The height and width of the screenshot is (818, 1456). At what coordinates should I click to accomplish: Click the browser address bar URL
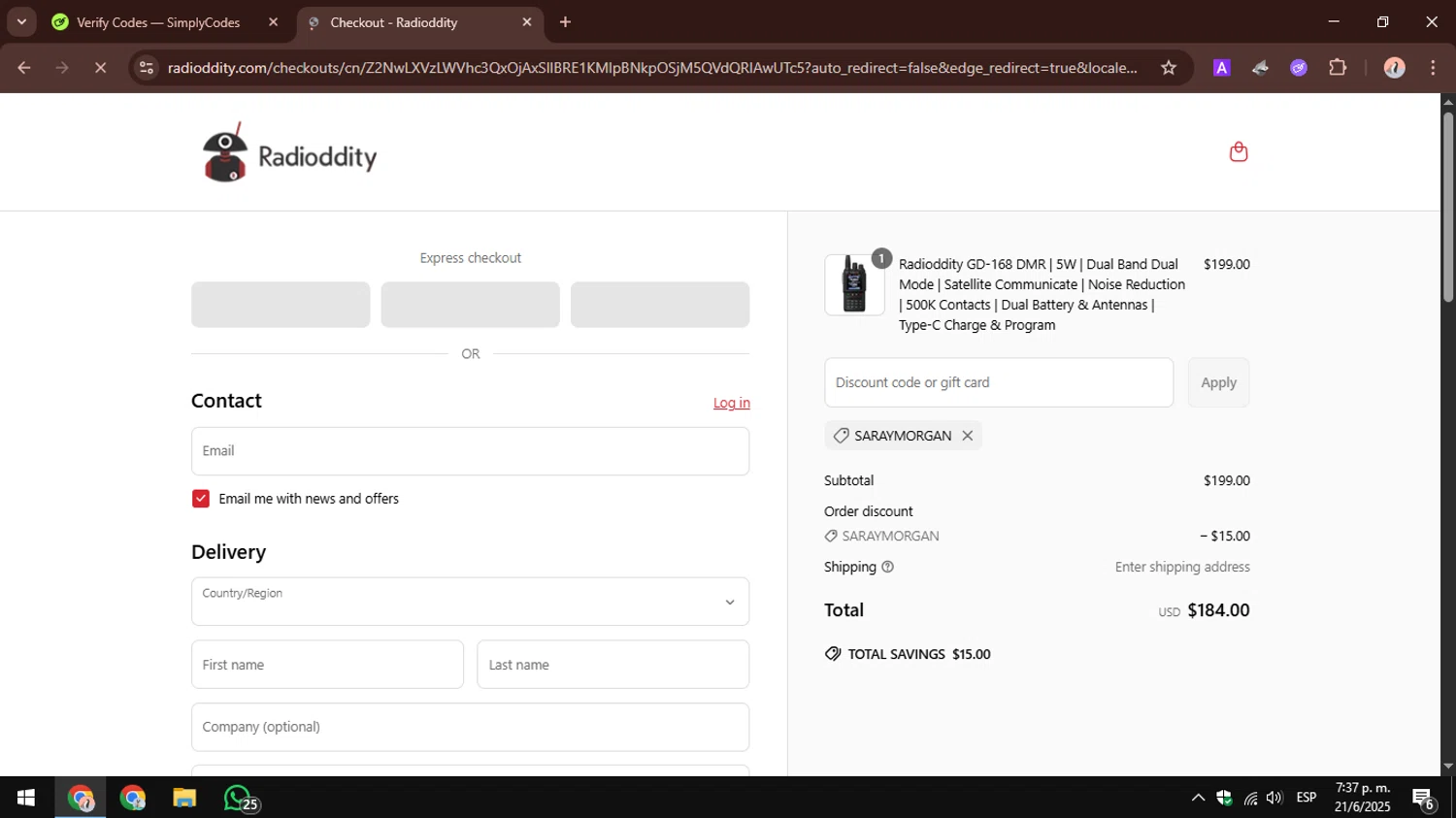click(651, 68)
